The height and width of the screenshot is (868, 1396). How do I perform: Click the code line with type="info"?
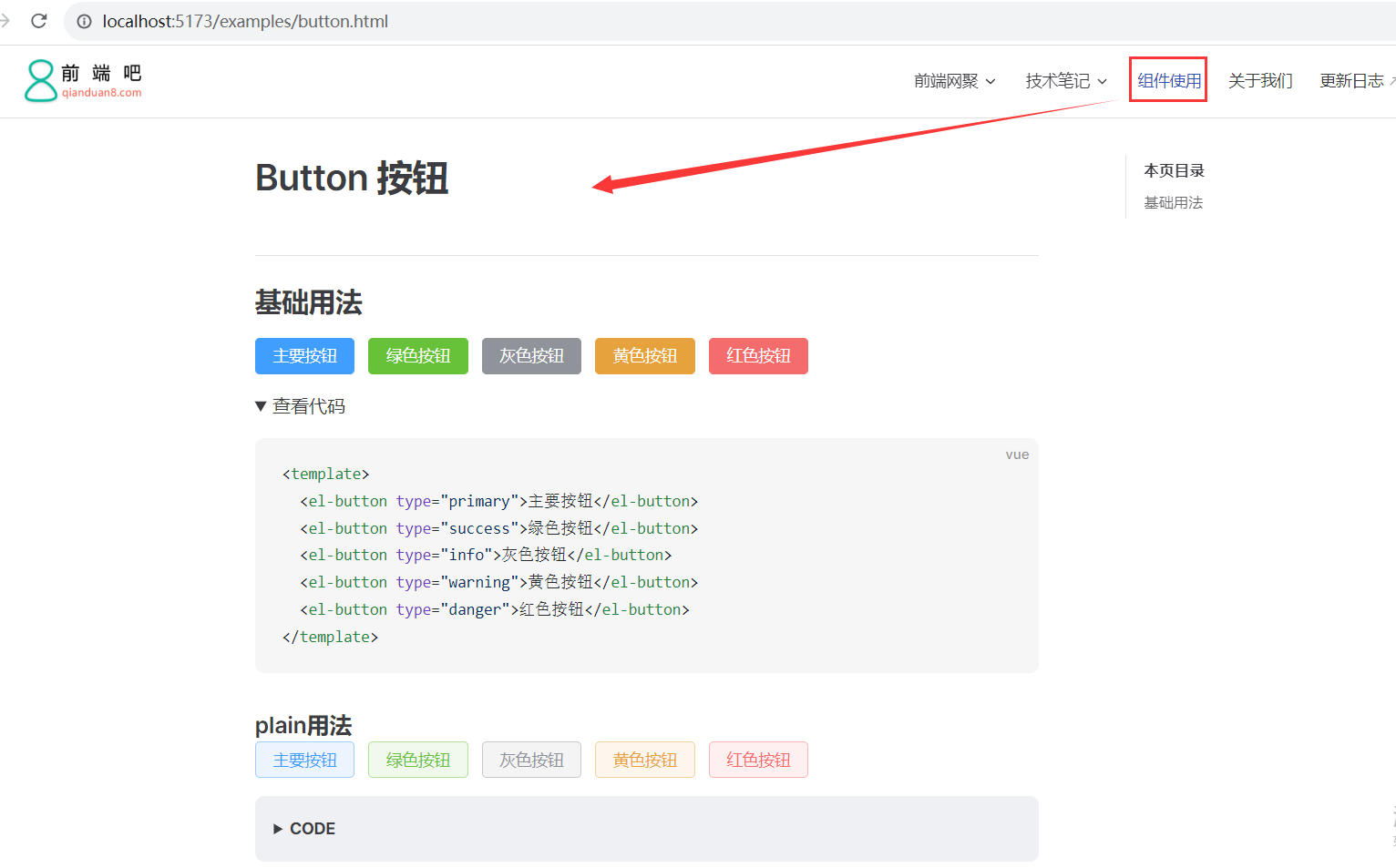pos(486,555)
